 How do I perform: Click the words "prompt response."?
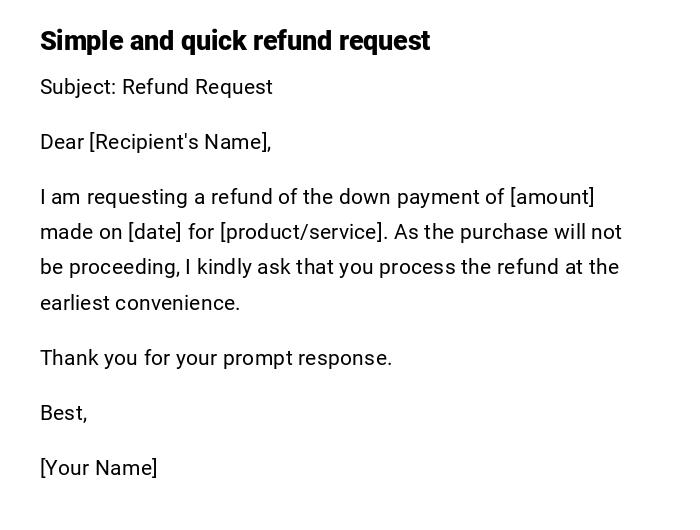307,358
